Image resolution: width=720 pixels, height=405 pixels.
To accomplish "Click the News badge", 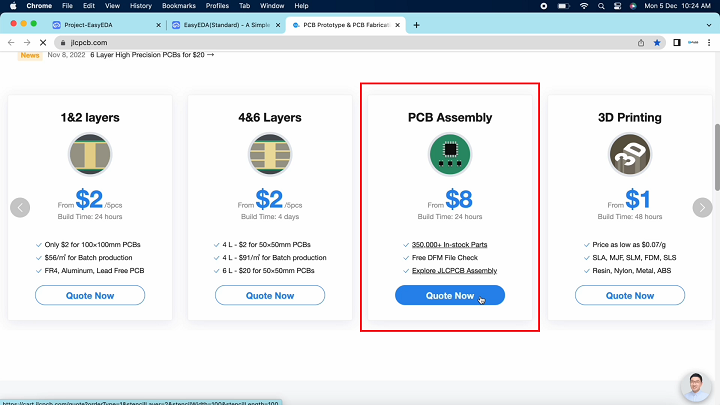I will 30,55.
